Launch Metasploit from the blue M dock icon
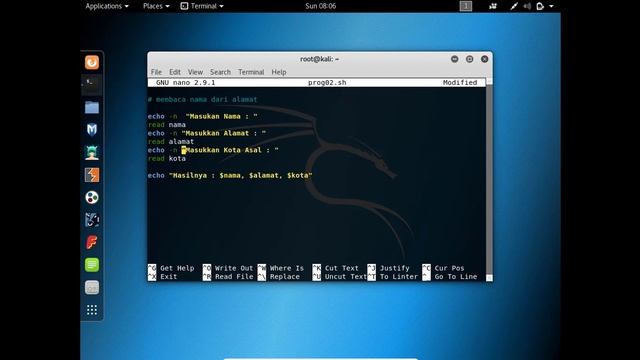Viewport: 640px width, 360px height. tap(92, 130)
